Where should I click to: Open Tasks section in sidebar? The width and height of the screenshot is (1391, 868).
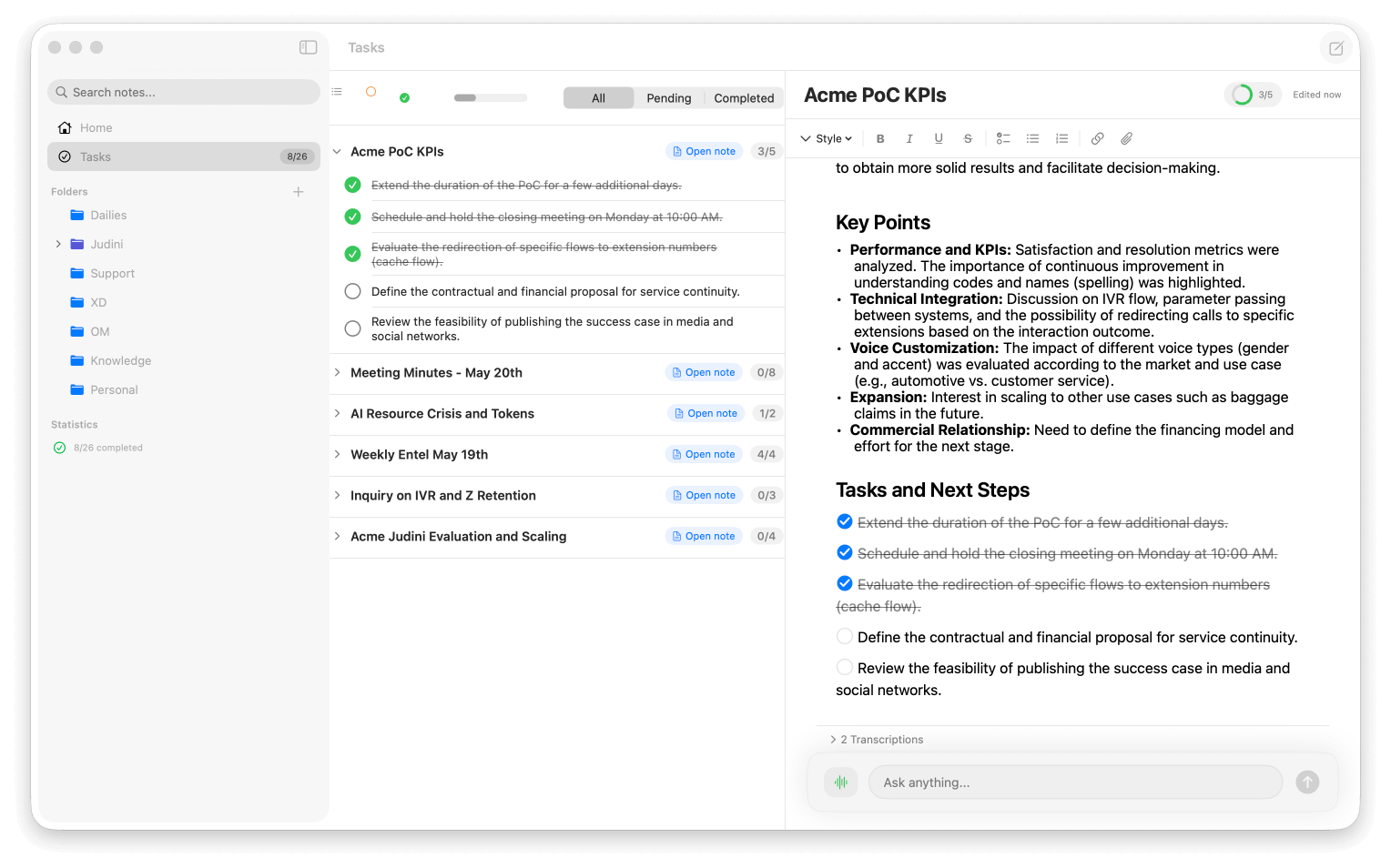184,156
